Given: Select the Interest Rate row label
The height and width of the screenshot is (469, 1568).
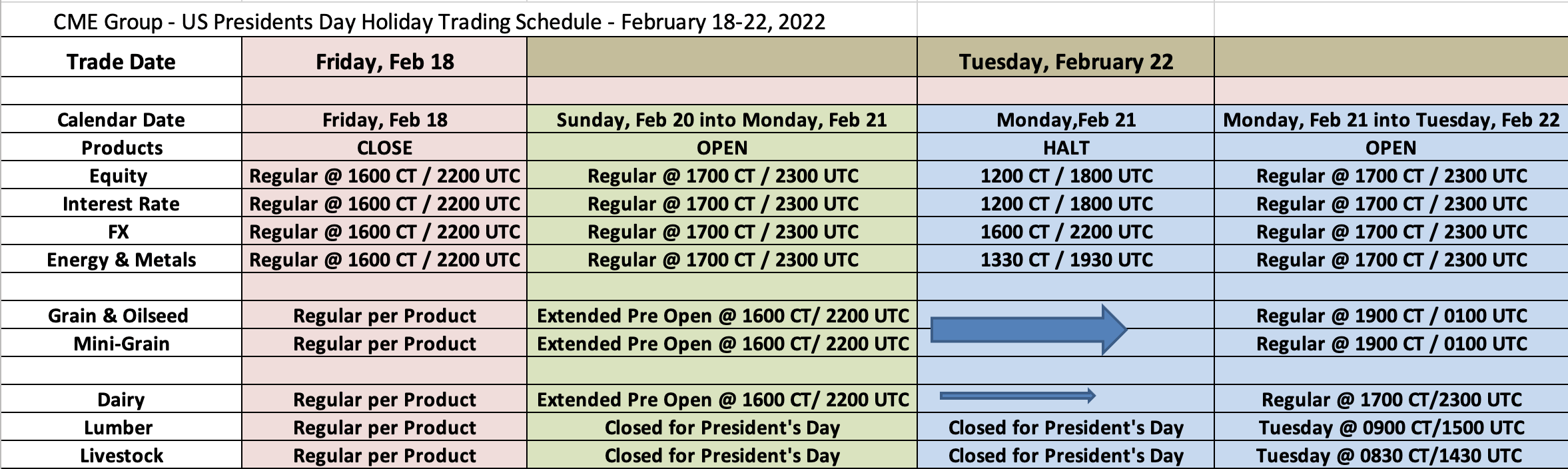Looking at the screenshot, I should (x=121, y=203).
